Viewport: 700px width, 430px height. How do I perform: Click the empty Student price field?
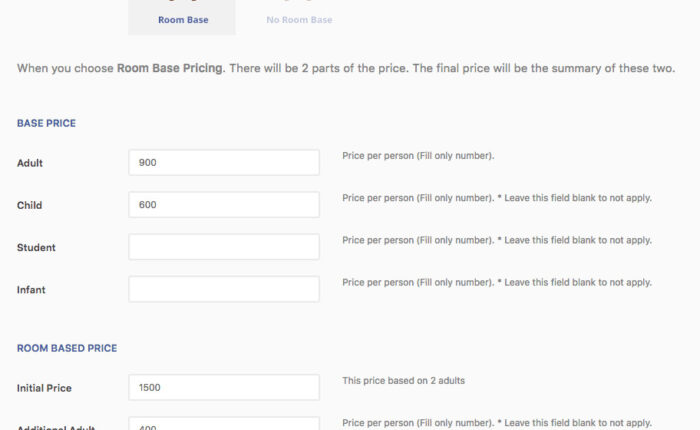click(x=224, y=247)
